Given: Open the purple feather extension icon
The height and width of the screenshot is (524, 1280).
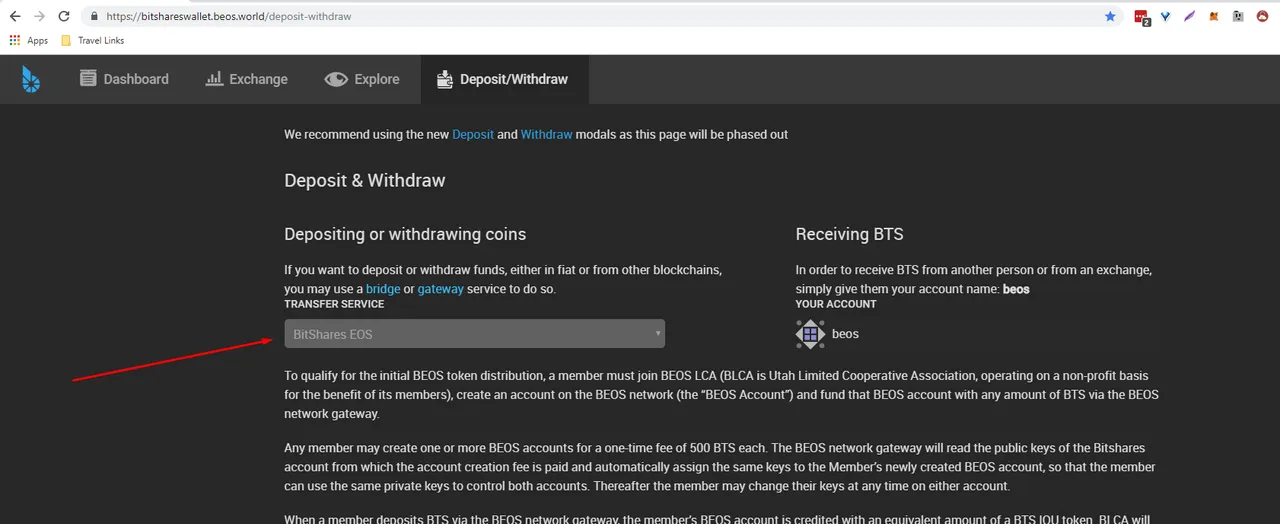Looking at the screenshot, I should click(1190, 17).
